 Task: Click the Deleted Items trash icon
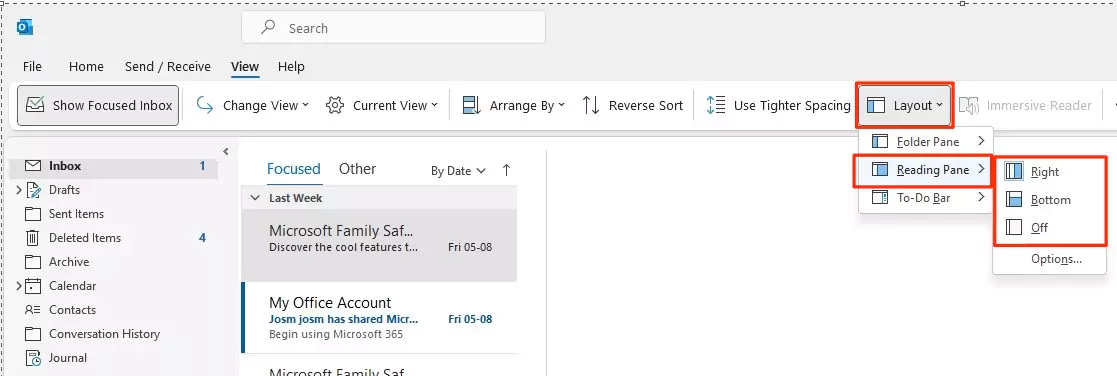pos(33,238)
